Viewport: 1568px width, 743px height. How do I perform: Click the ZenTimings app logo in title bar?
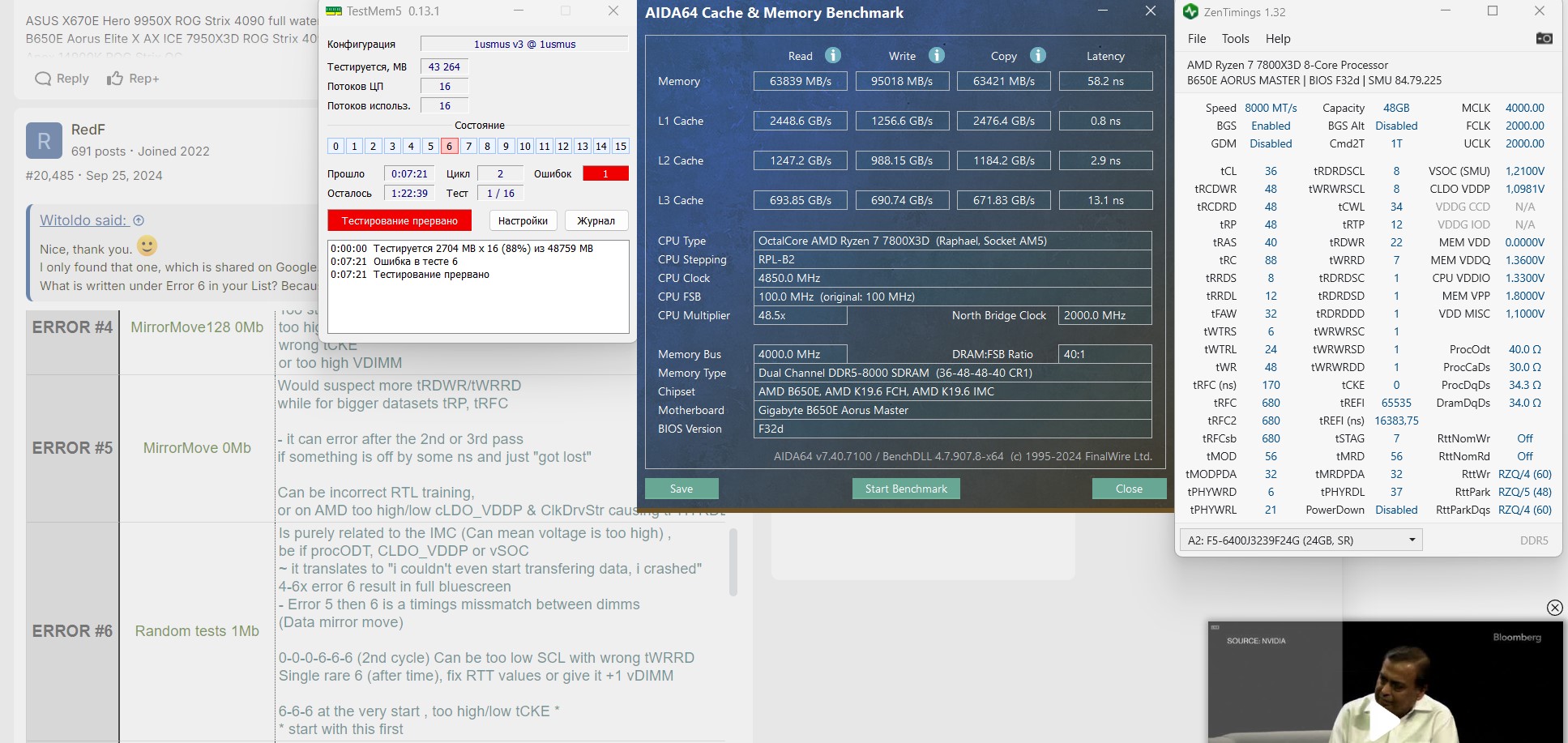pyautogui.click(x=1190, y=11)
